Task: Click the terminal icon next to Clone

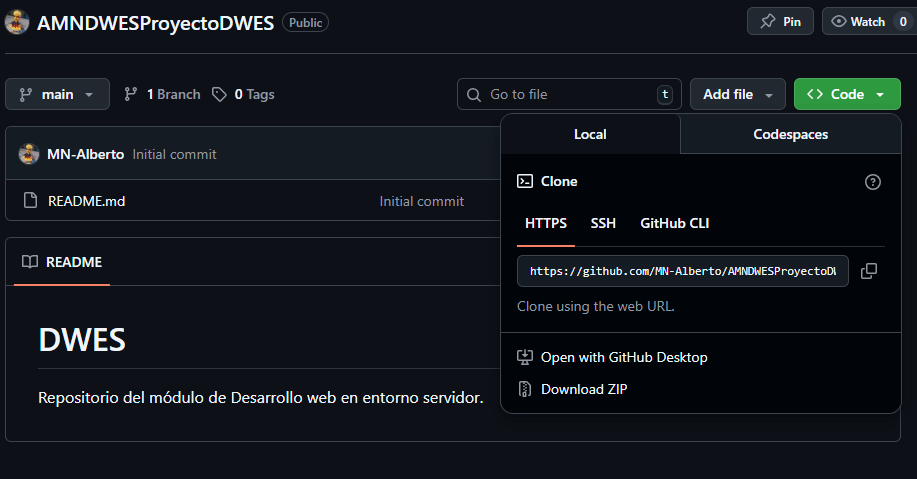Action: coord(525,181)
